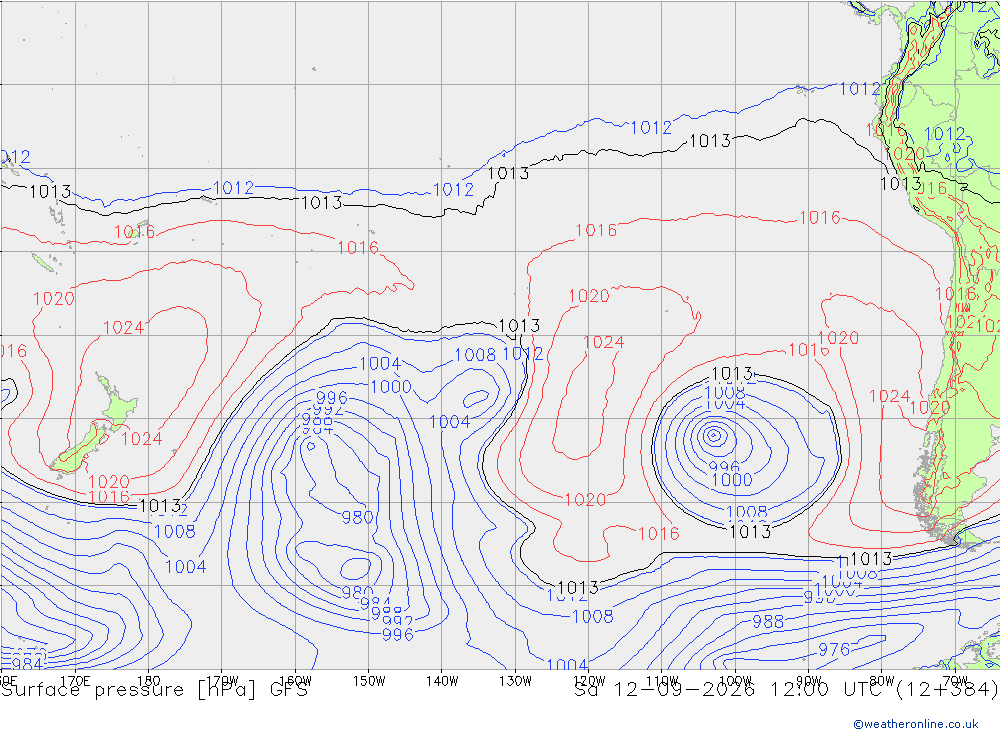Screen dimensions: 1000x733
Task: Click the center of the closed low near 100W
Action: [x=714, y=436]
